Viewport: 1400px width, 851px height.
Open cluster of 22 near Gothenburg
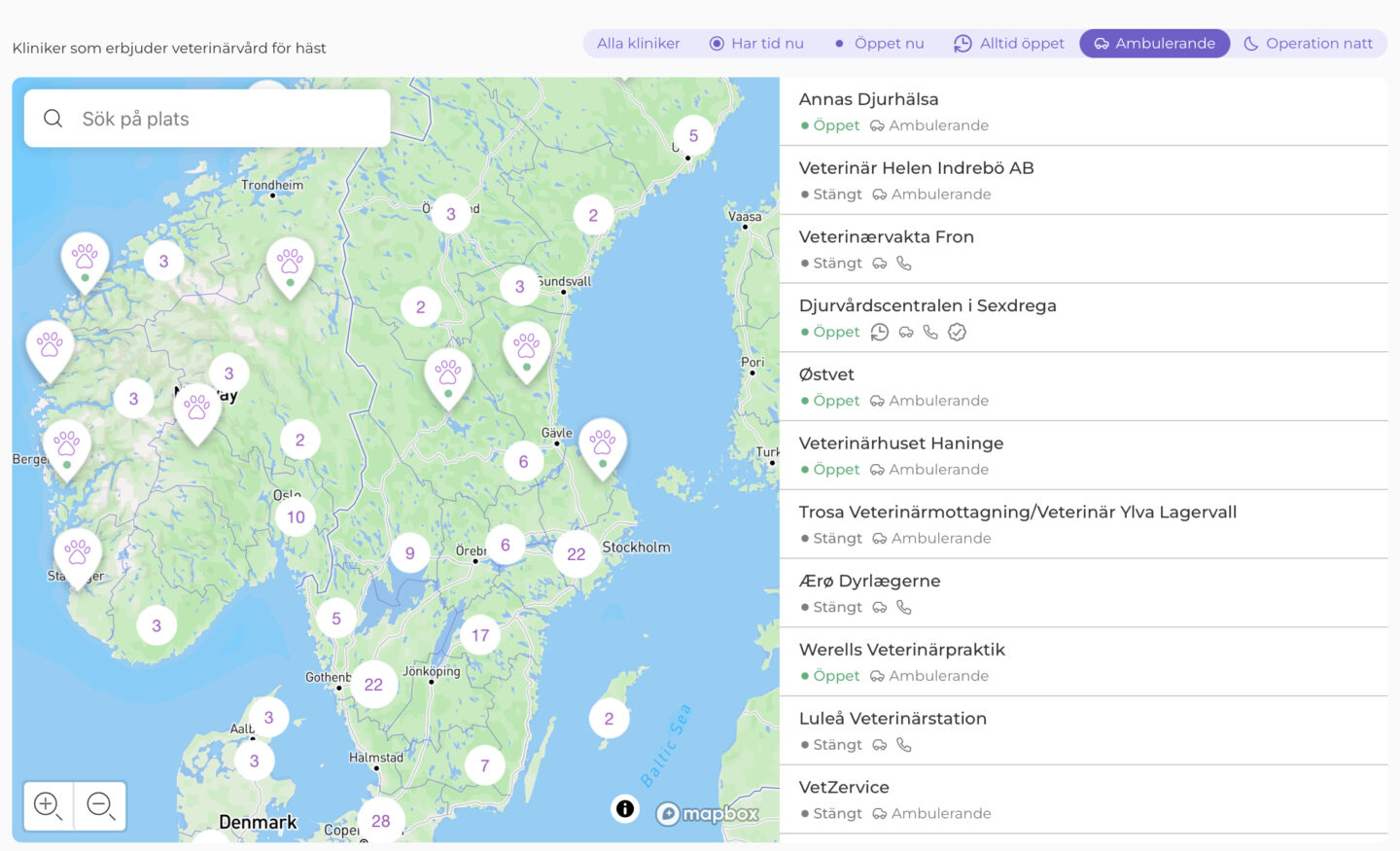(373, 685)
